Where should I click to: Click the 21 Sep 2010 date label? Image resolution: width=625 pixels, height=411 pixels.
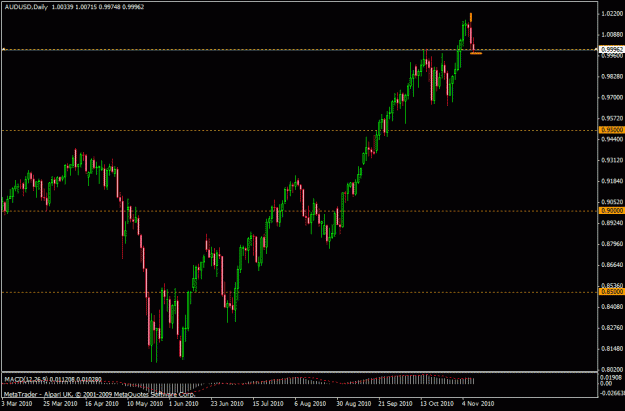396,403
